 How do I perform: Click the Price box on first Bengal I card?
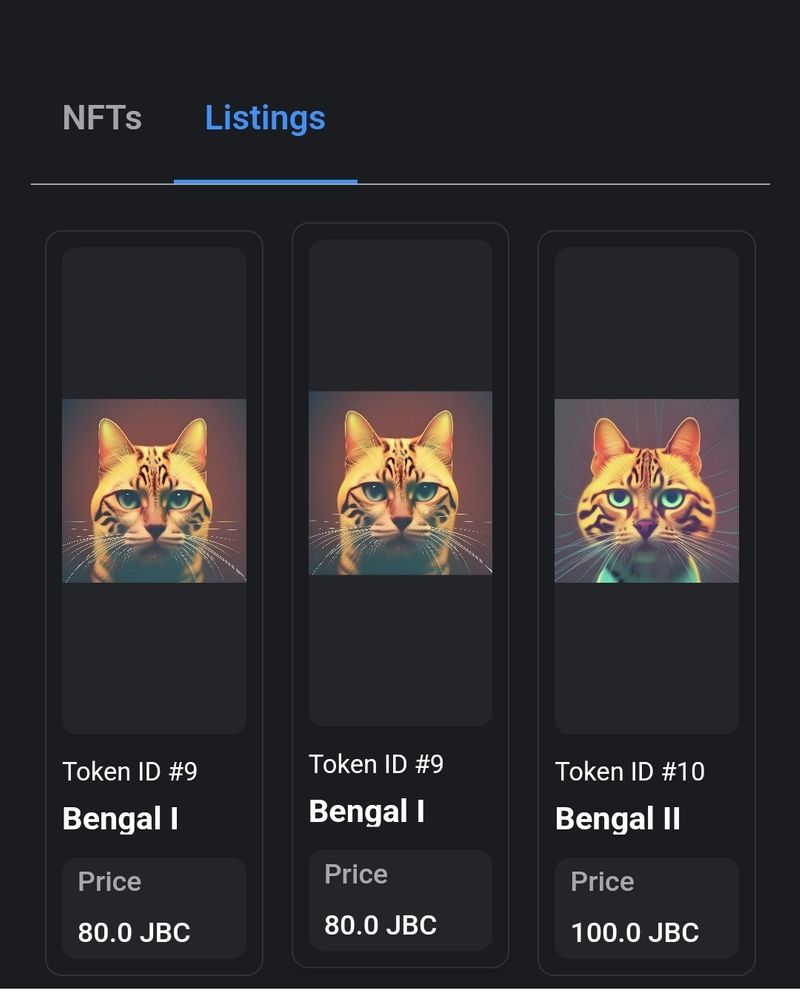[154, 908]
